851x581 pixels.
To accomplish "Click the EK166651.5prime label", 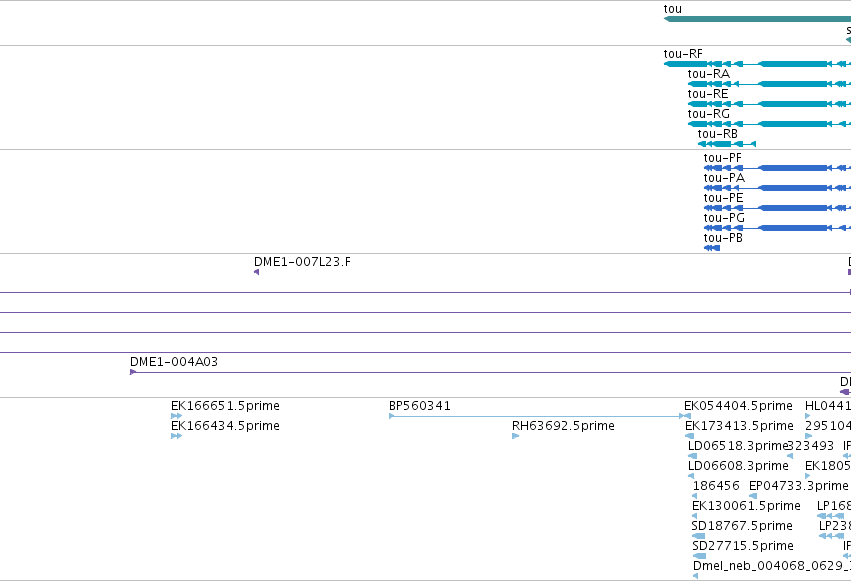I will [225, 406].
